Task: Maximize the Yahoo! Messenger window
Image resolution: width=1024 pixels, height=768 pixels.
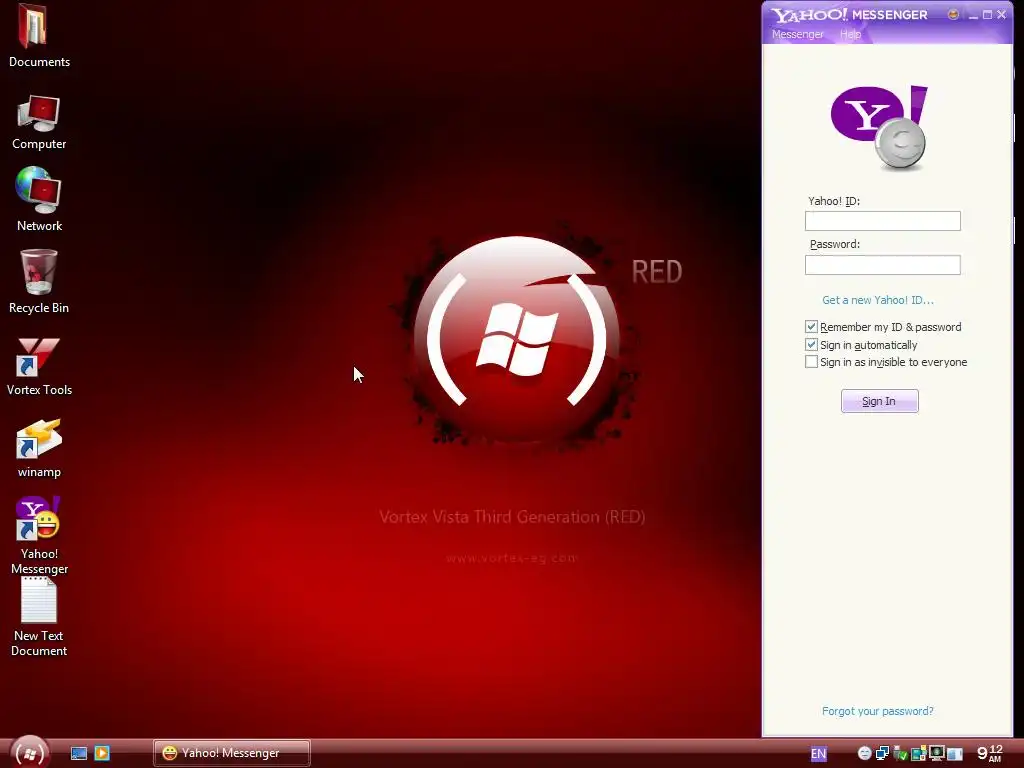Action: (987, 14)
